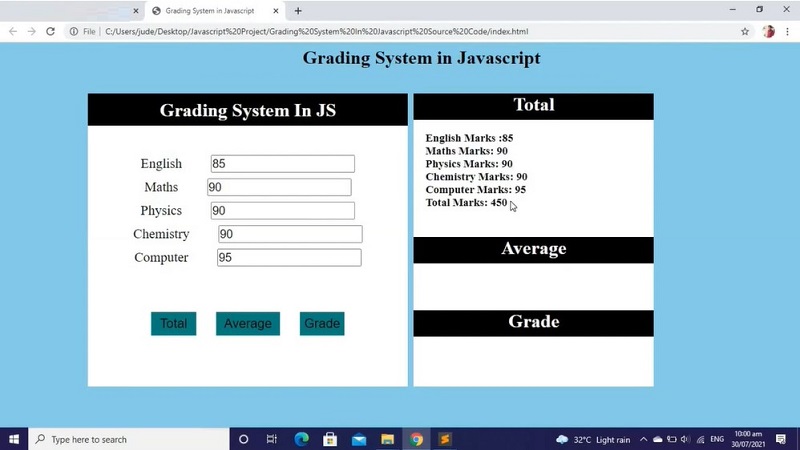Click into the Physics marks field
The height and width of the screenshot is (450, 800).
(282, 211)
